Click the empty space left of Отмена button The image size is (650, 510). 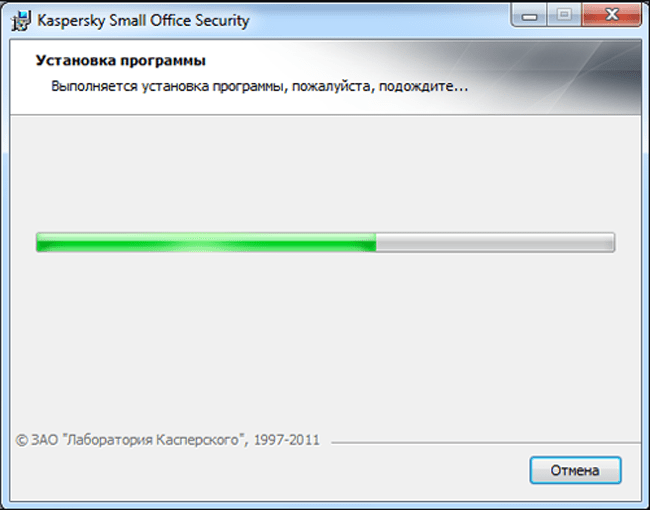click(300, 470)
